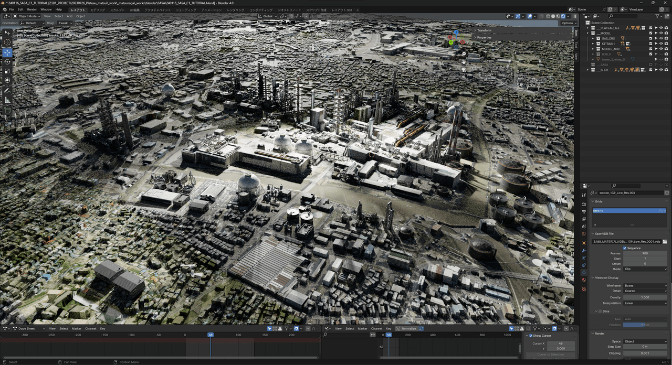Choose the Measure ruler tool

7,100
